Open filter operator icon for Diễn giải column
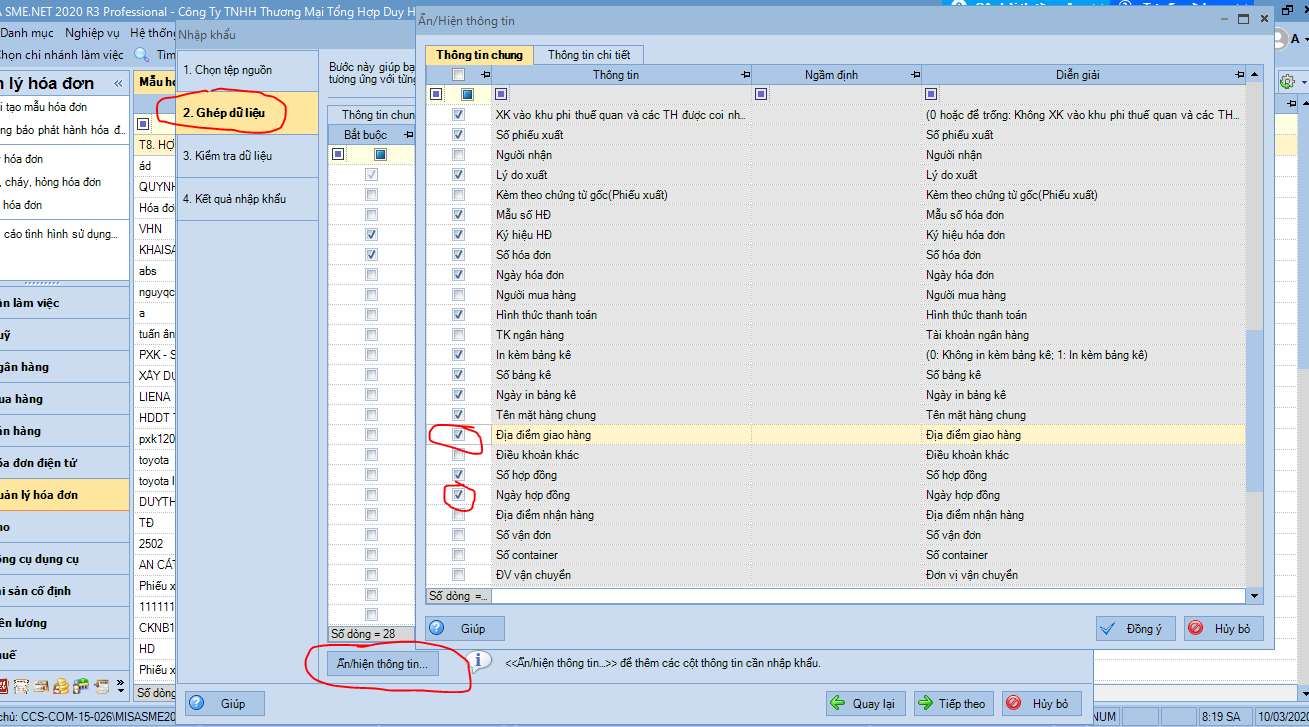This screenshot has width=1309, height=727. tap(932, 94)
